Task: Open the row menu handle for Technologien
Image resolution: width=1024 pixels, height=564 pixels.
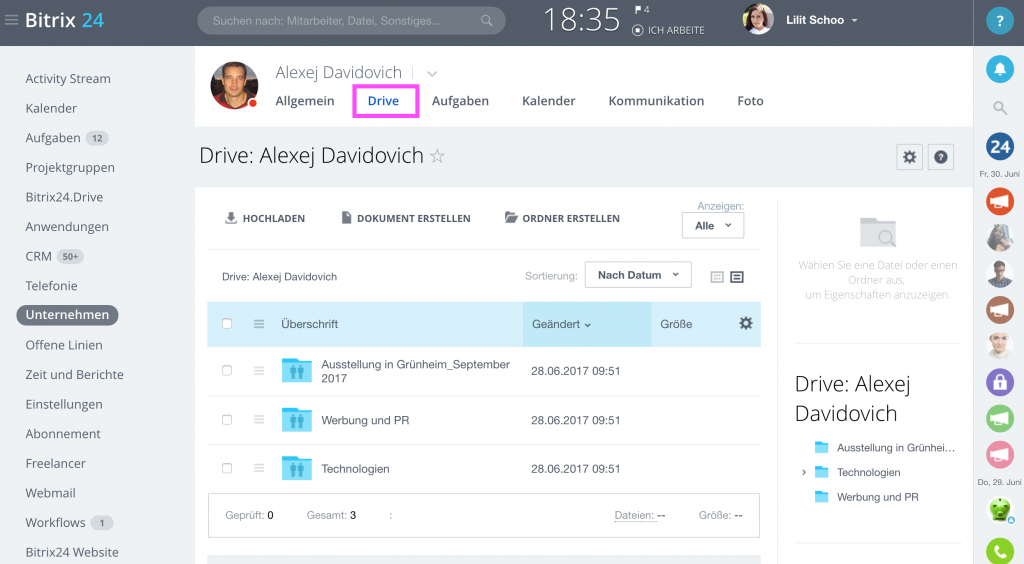Action: coord(259,468)
